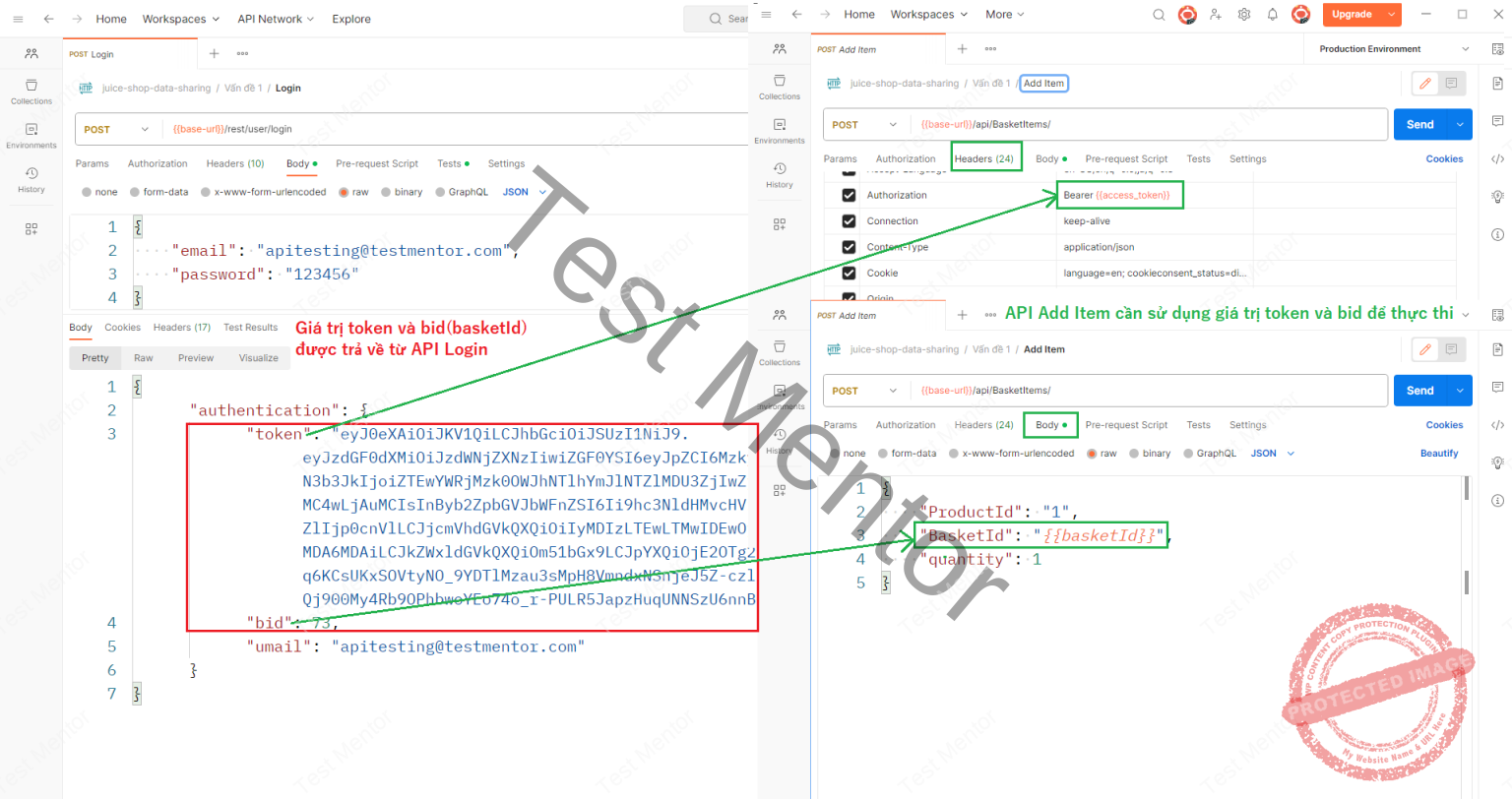The image size is (1512, 799).
Task: Open the Headers (24) tab in top Add Item window
Action: click(983, 158)
